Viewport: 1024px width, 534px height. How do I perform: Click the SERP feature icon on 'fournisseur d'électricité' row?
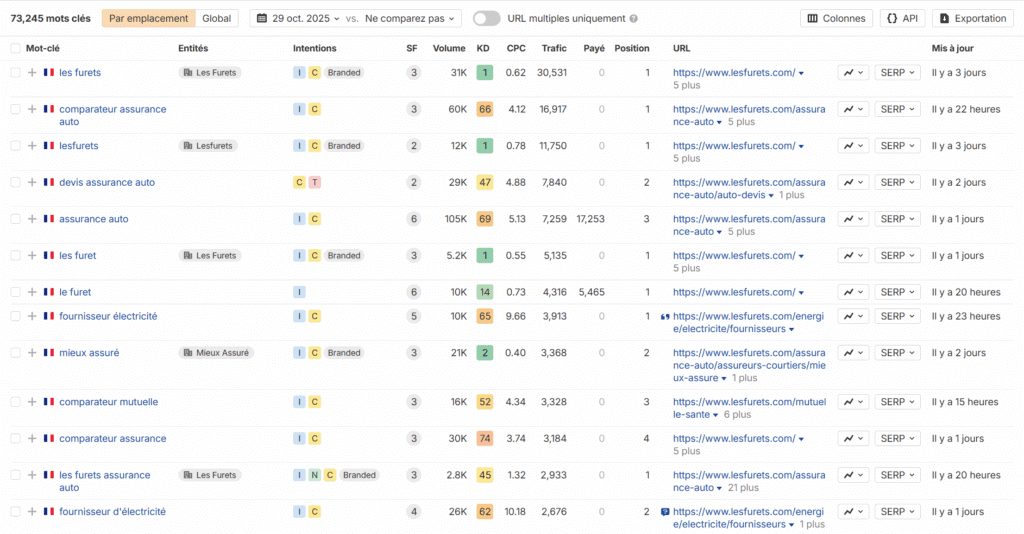665,512
